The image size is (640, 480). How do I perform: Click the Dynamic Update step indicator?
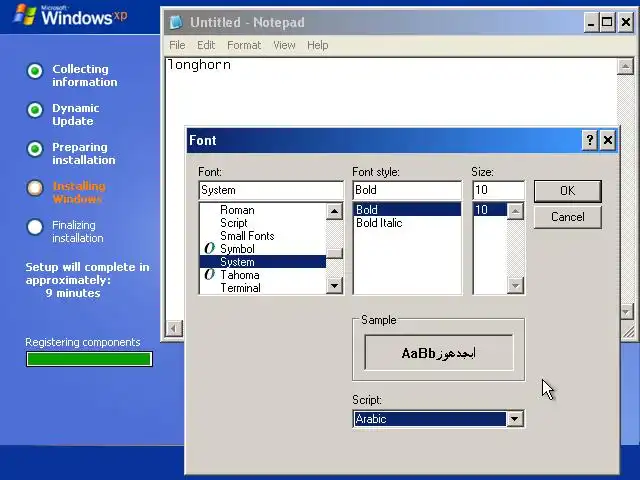pos(35,110)
